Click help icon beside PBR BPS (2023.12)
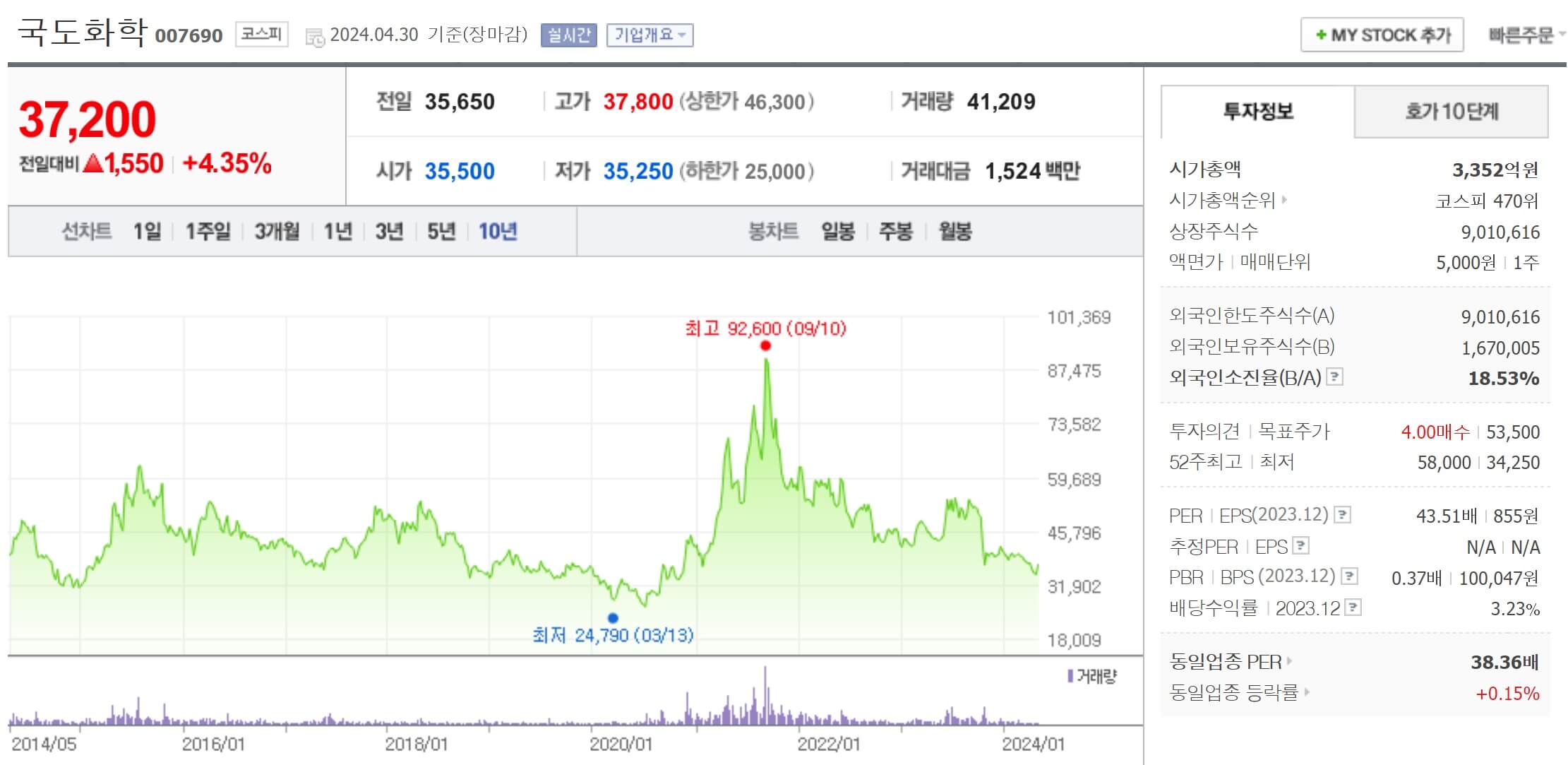The image size is (1568, 765). tap(1349, 576)
